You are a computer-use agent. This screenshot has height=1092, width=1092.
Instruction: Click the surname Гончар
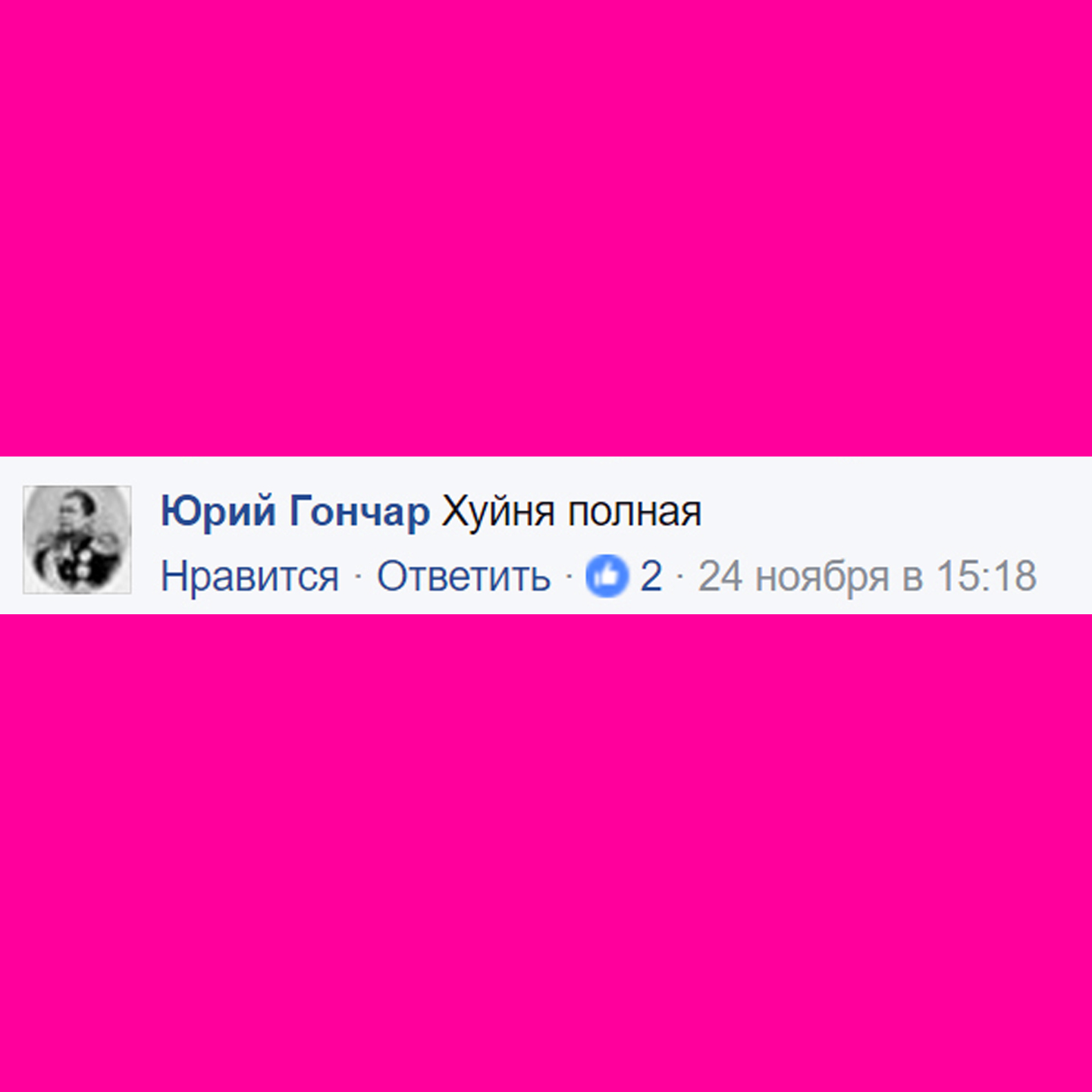tap(359, 512)
